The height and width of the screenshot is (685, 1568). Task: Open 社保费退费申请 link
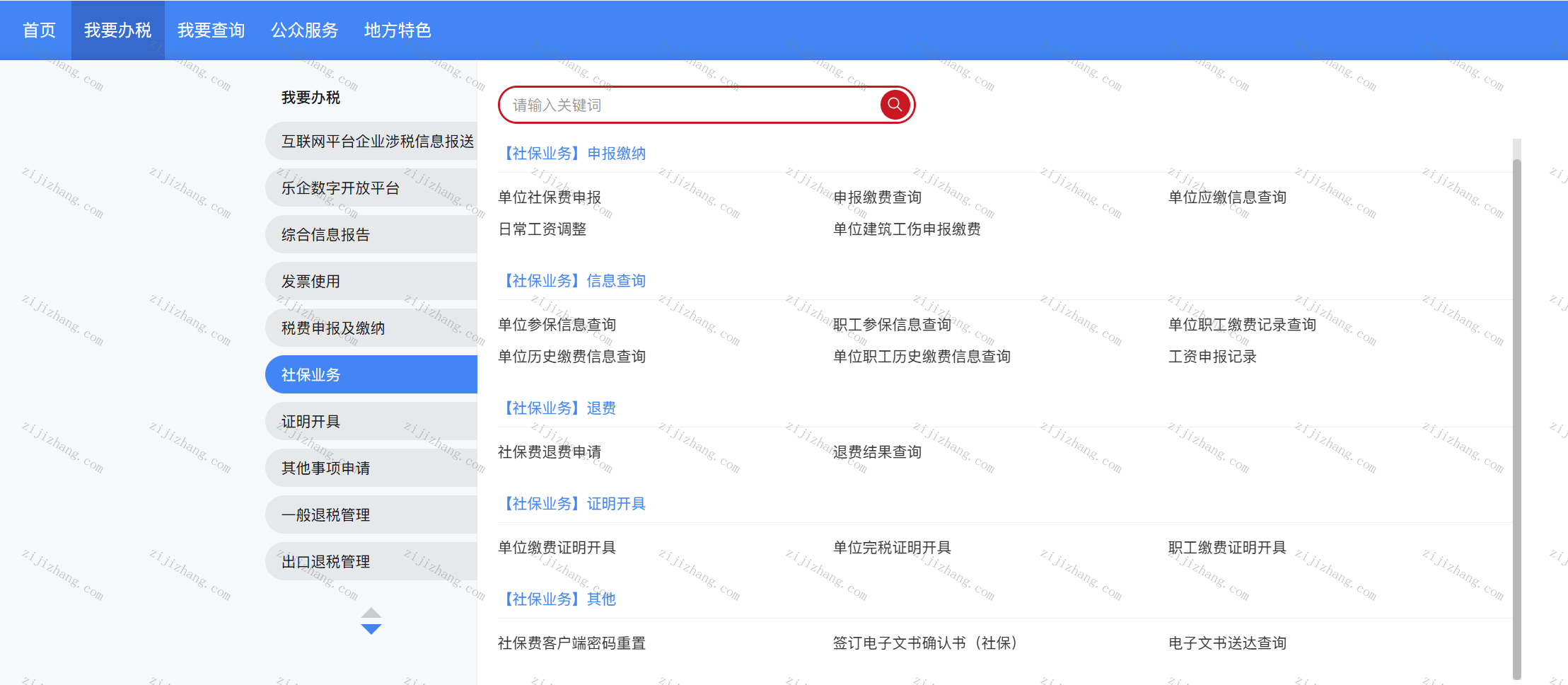[x=550, y=452]
